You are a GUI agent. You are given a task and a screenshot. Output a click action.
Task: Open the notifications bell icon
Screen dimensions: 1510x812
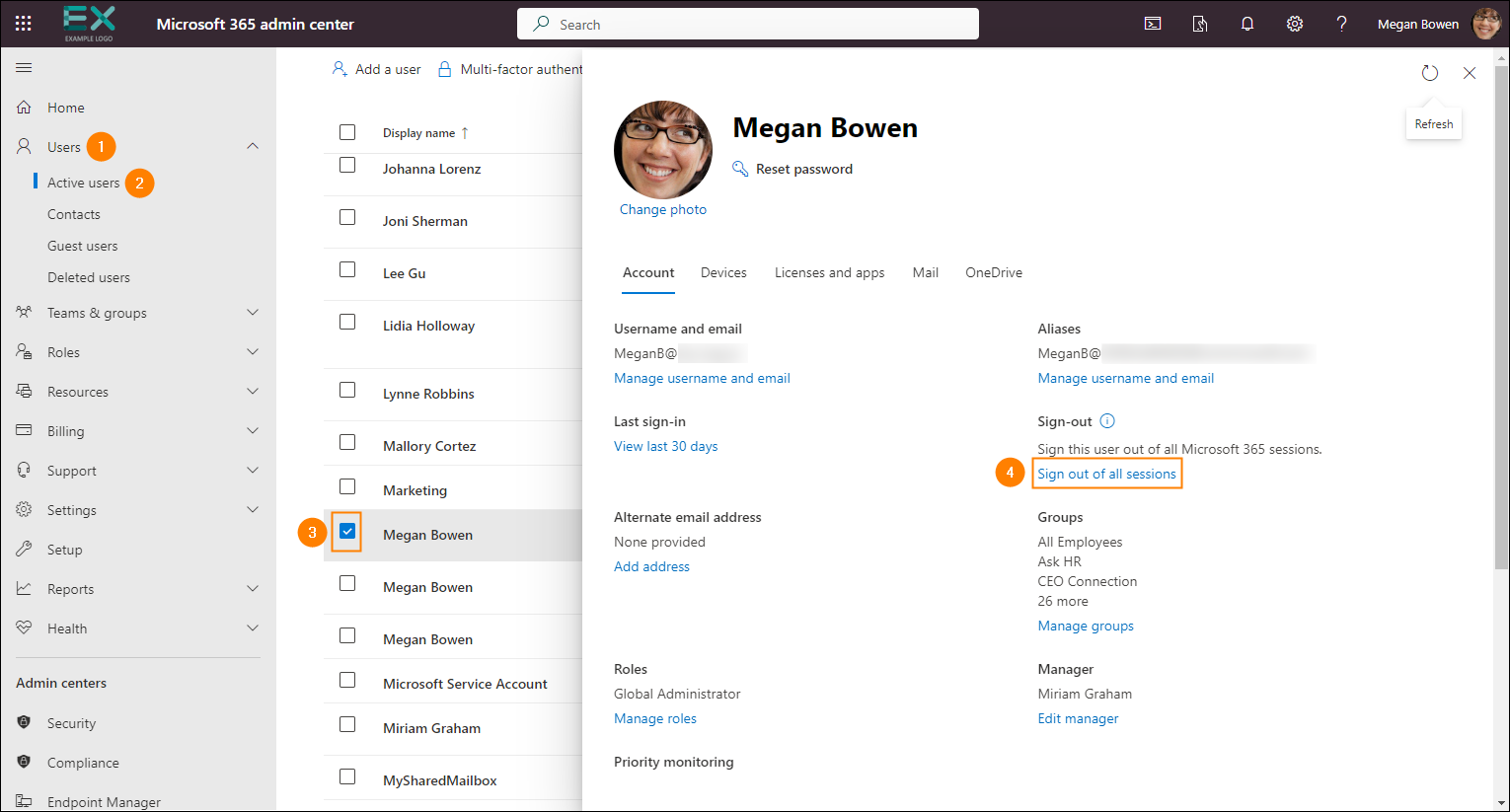(1247, 24)
